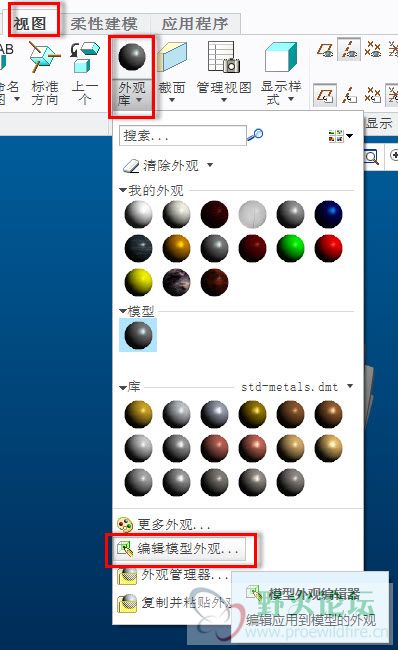Toggle plane display in top ribbon row

click(x=325, y=50)
